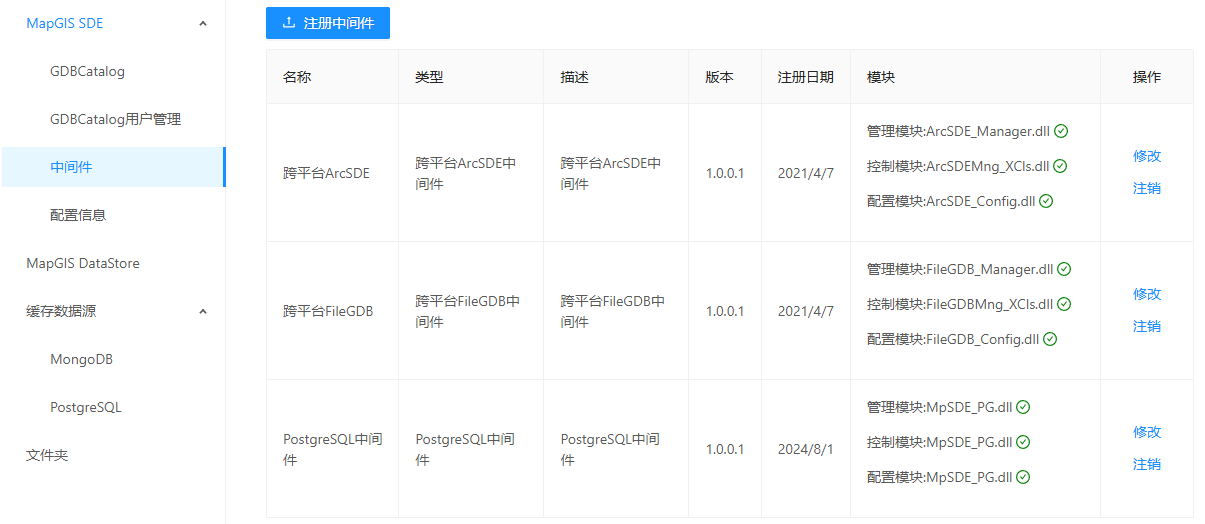Click check icon beside 管理模块:MpSDE_PG.dll
The height and width of the screenshot is (524, 1205).
(1023, 407)
